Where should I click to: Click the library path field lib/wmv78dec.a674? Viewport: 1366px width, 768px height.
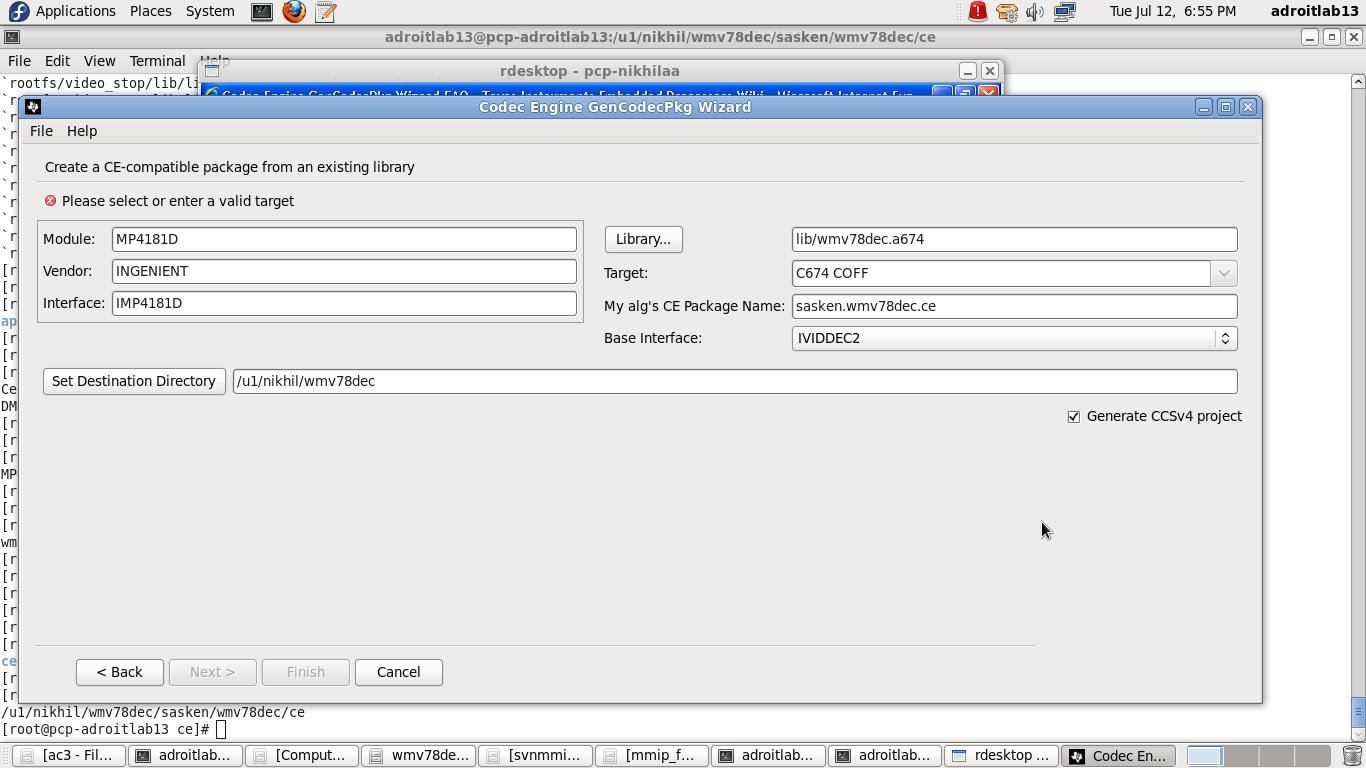coord(1014,239)
